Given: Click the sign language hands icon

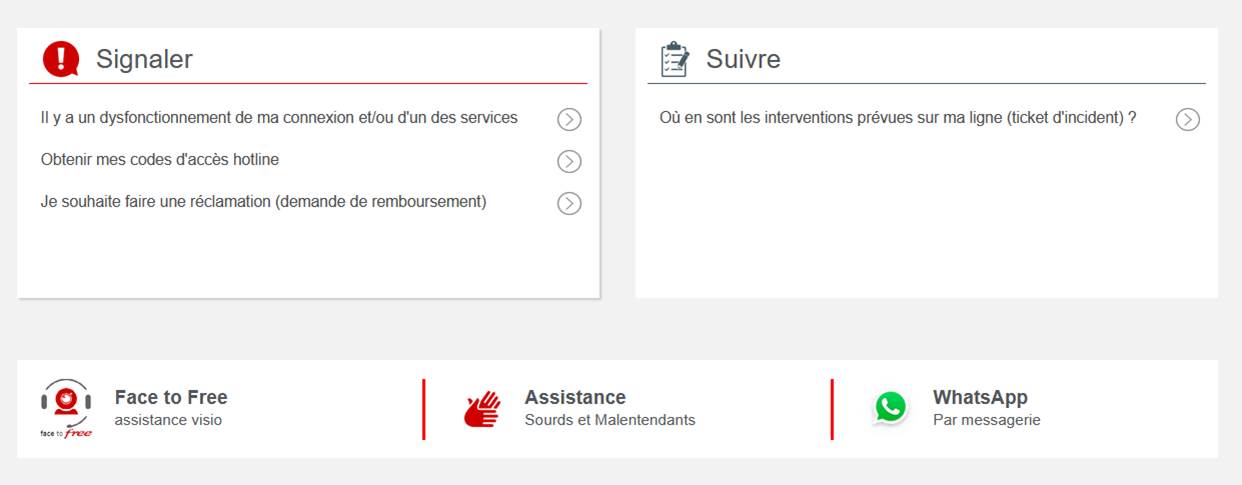Looking at the screenshot, I should pos(482,409).
